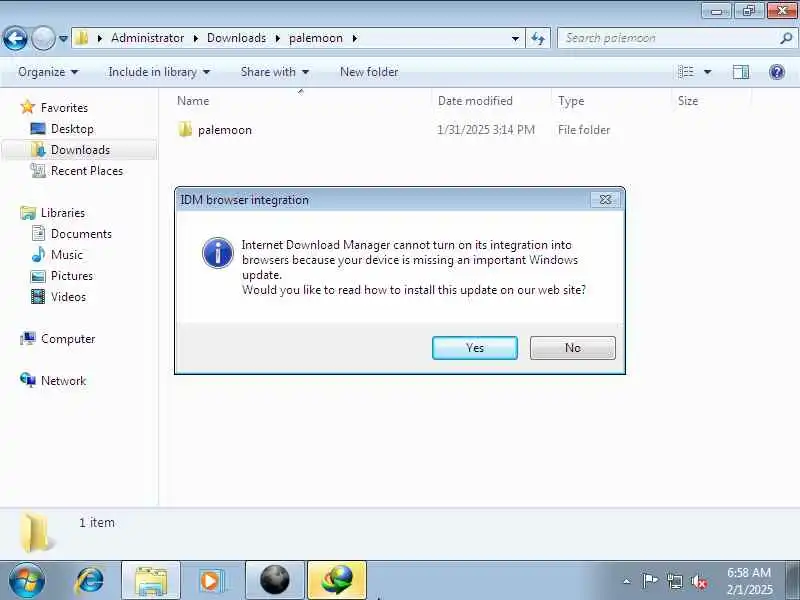Select Downloads in the address breadcrumb
This screenshot has height=600, width=800.
(236, 38)
